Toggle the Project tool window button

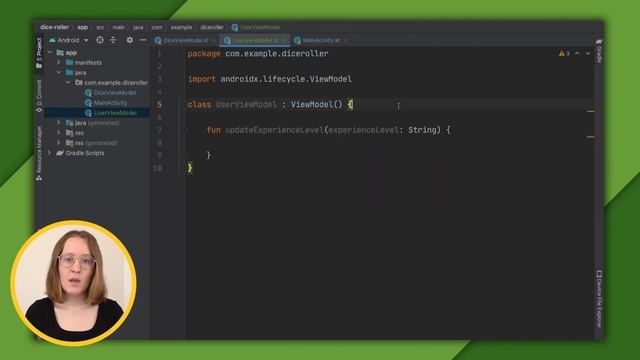point(39,53)
